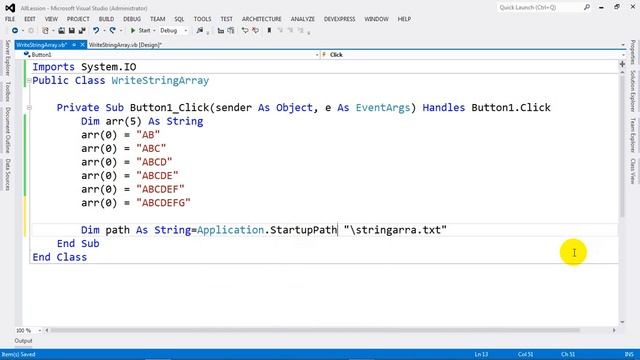This screenshot has height=360, width=640.
Task: Open the Server Explorer side tab
Action: click(x=7, y=58)
